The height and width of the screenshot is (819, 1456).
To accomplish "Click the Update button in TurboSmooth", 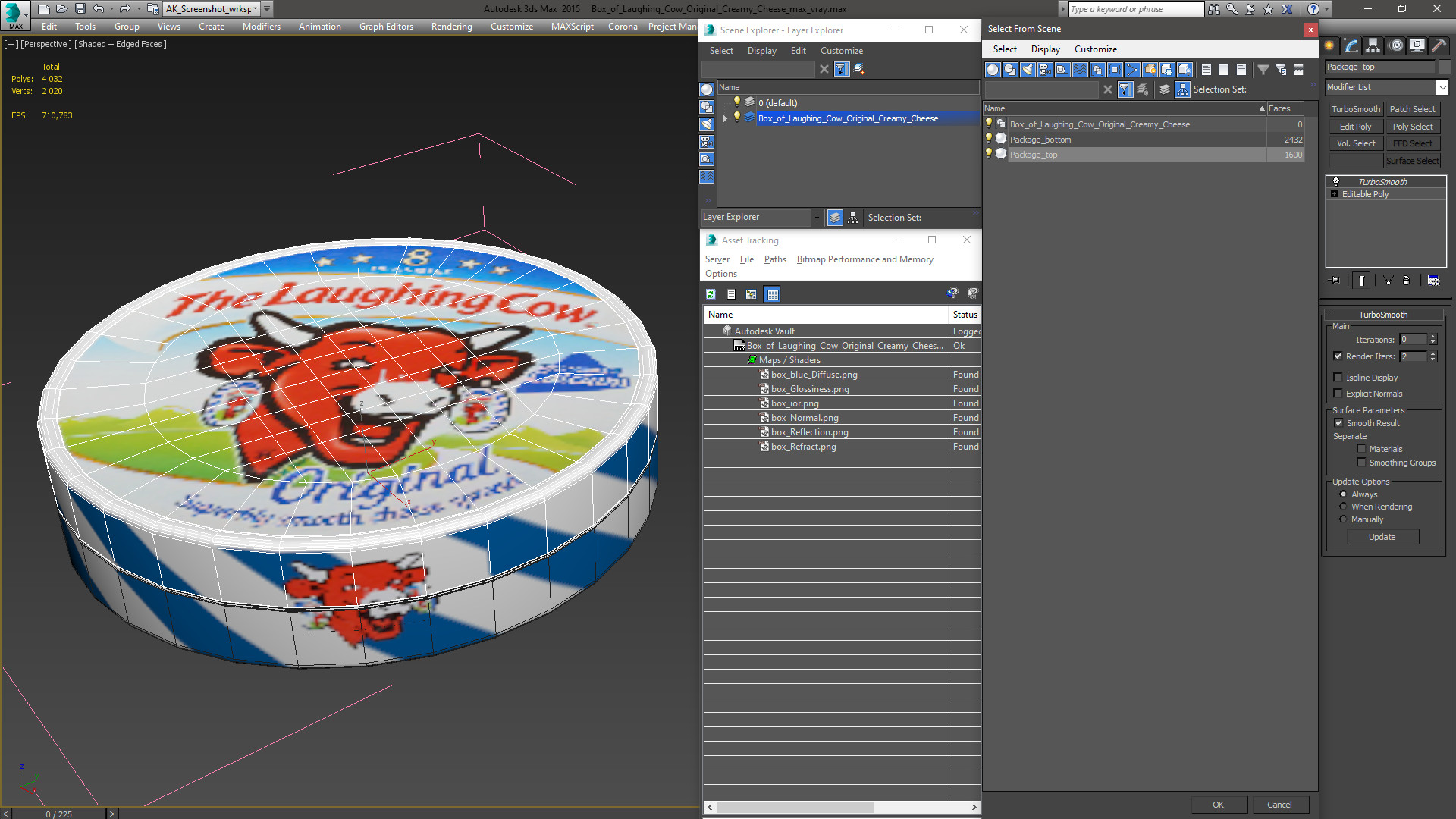I will tap(1382, 537).
